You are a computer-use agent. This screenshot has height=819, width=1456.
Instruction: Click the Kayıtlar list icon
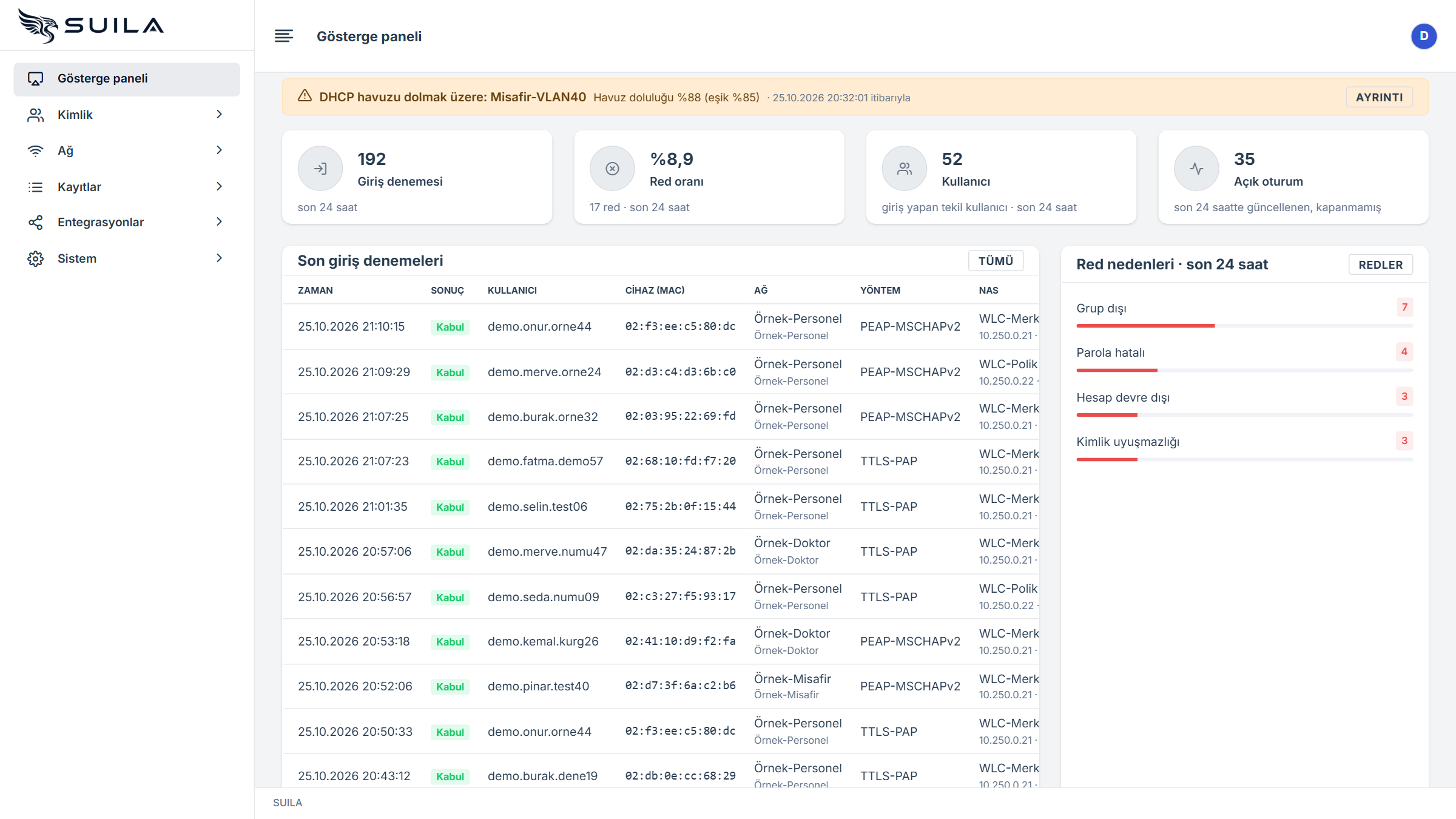click(36, 187)
